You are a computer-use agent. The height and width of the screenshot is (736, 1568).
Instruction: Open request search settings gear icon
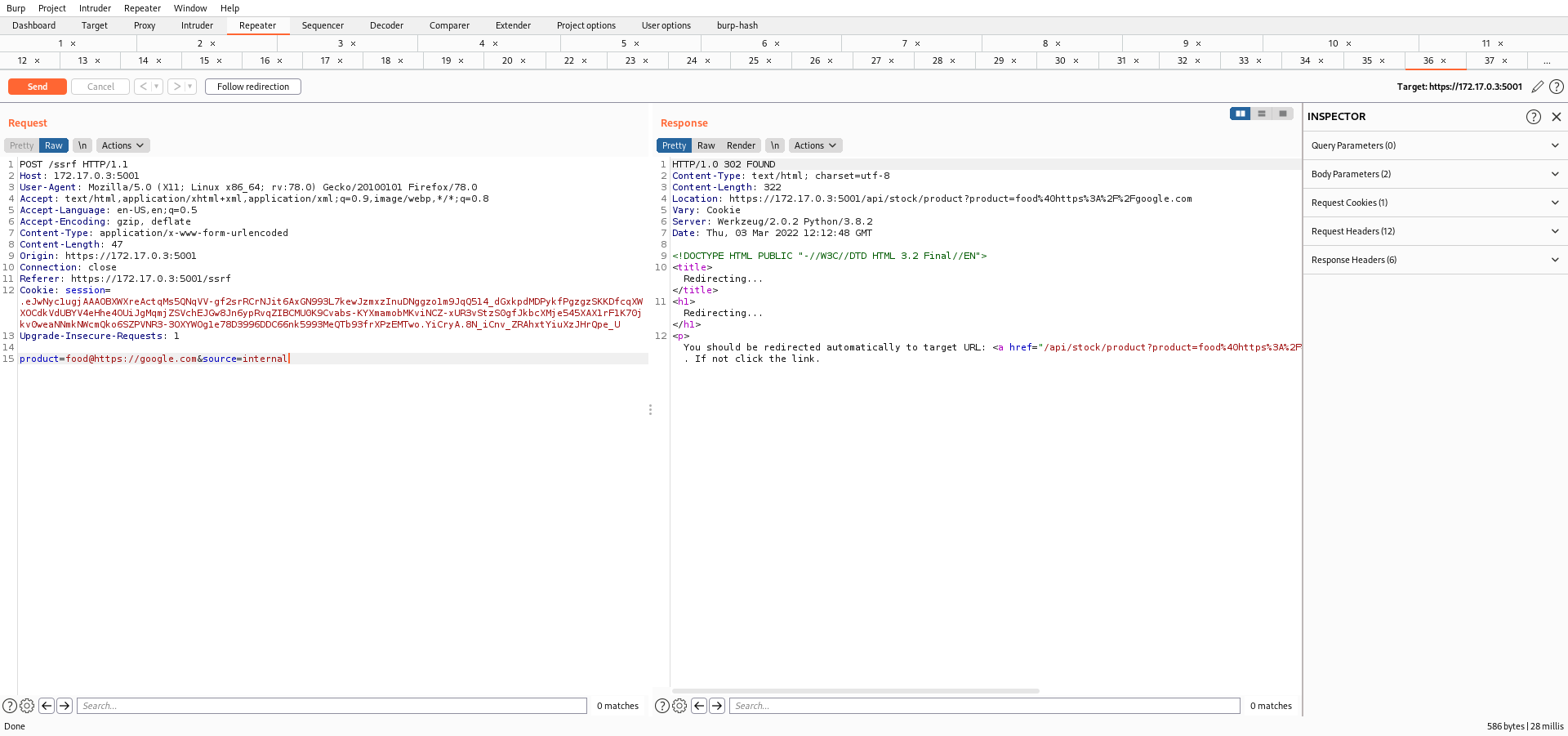27,706
